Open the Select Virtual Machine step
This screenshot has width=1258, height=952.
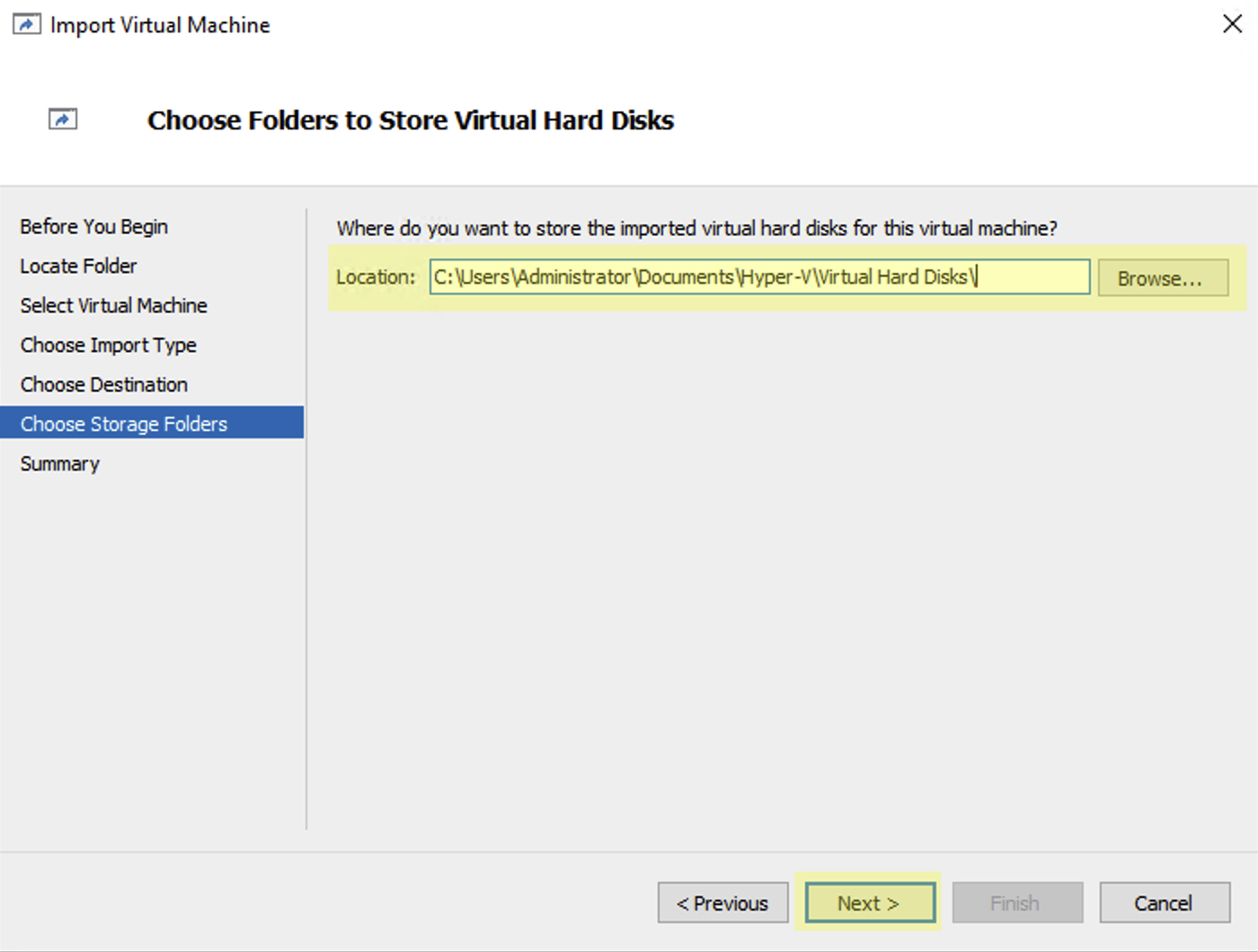[x=114, y=305]
